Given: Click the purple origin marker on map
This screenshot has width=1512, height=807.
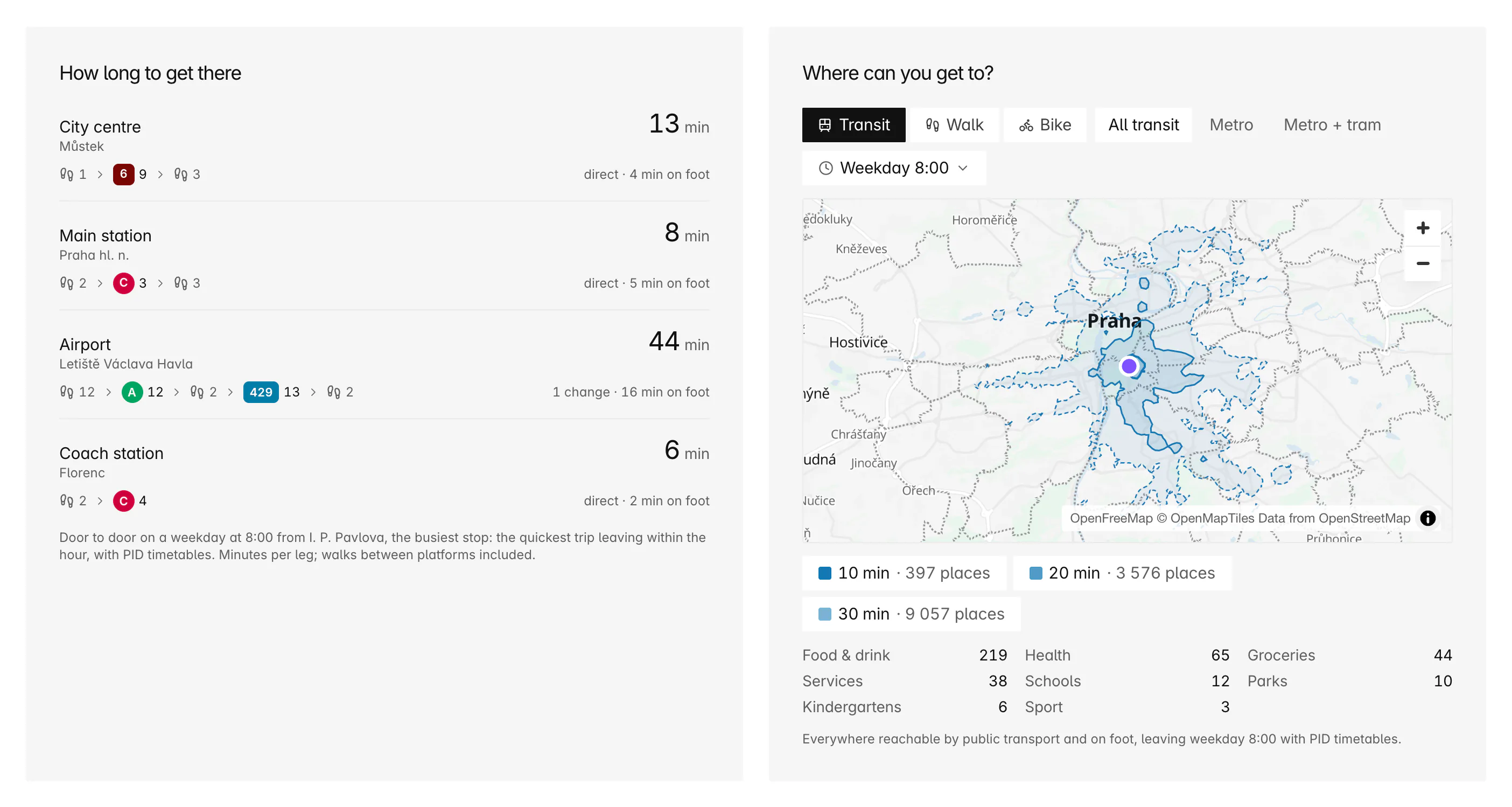Looking at the screenshot, I should pos(1129,366).
